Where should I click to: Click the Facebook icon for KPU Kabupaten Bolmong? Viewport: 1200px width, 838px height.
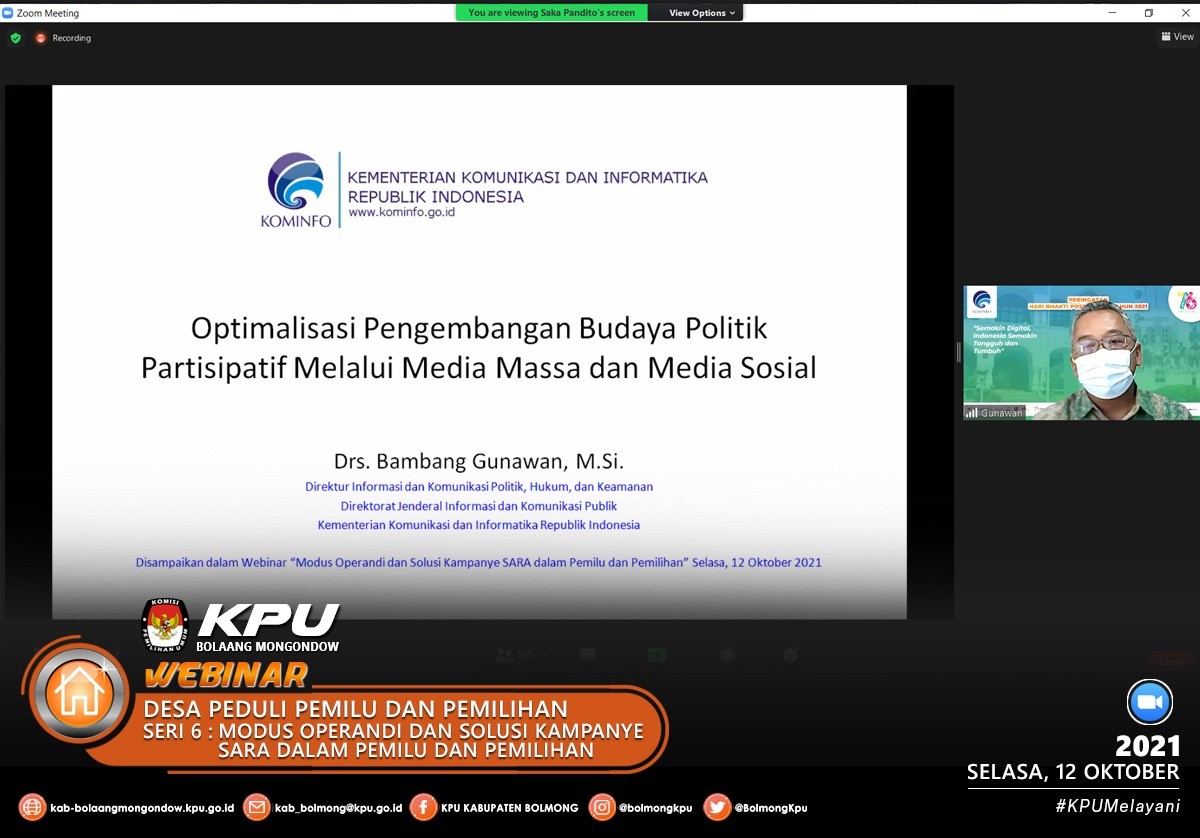pyautogui.click(x=423, y=807)
